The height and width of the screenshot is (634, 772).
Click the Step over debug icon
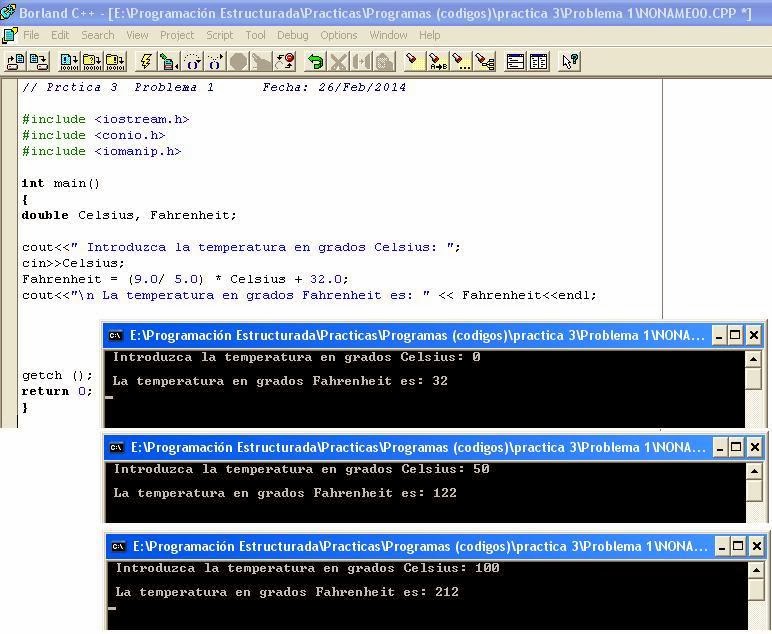point(193,62)
